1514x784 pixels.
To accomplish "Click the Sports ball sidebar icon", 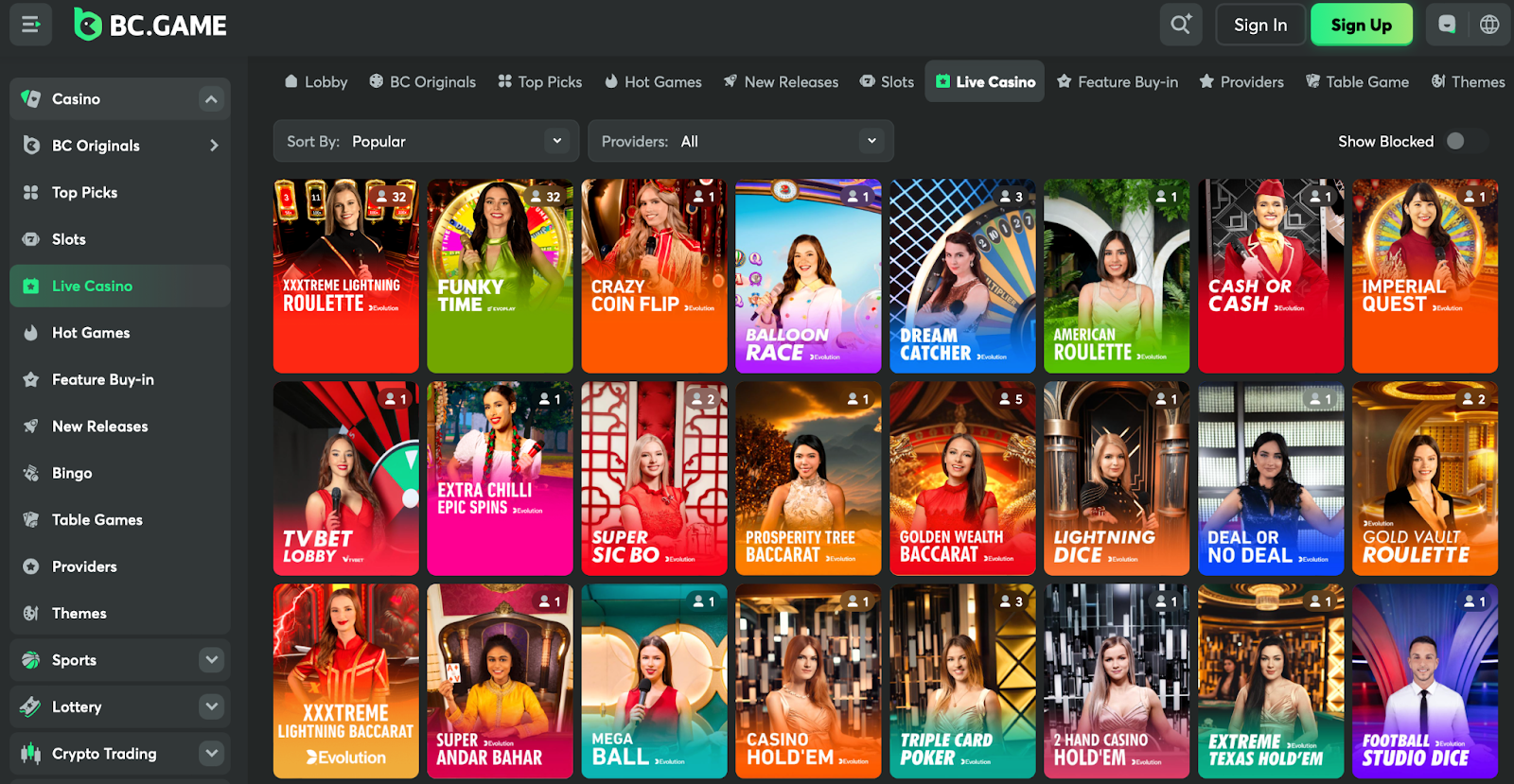I will (31, 660).
